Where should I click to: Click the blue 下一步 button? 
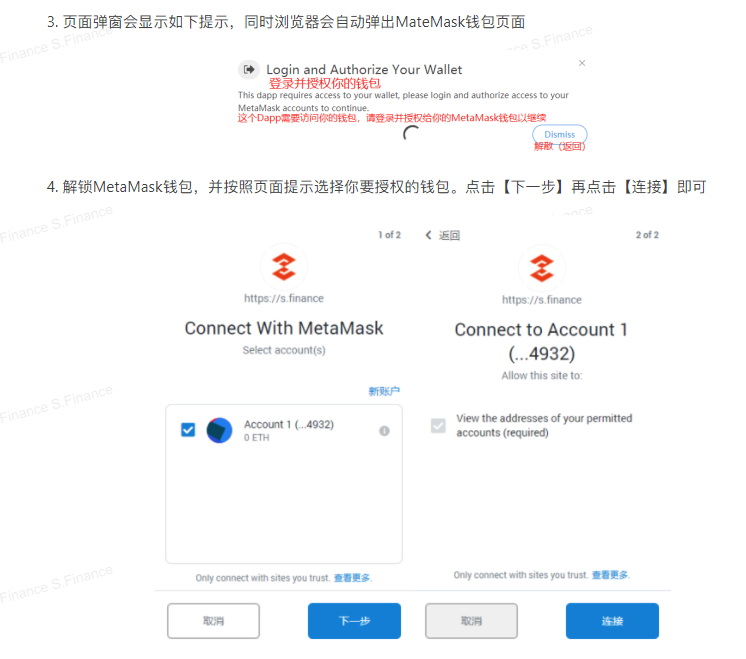coord(354,621)
